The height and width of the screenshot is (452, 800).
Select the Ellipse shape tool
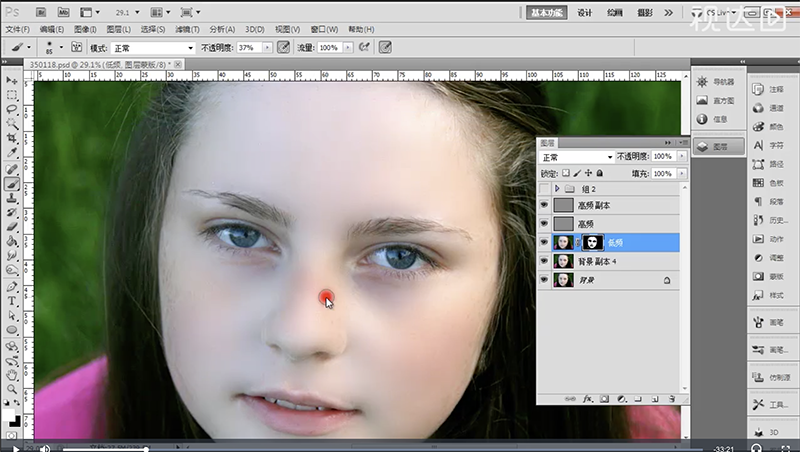pos(12,330)
